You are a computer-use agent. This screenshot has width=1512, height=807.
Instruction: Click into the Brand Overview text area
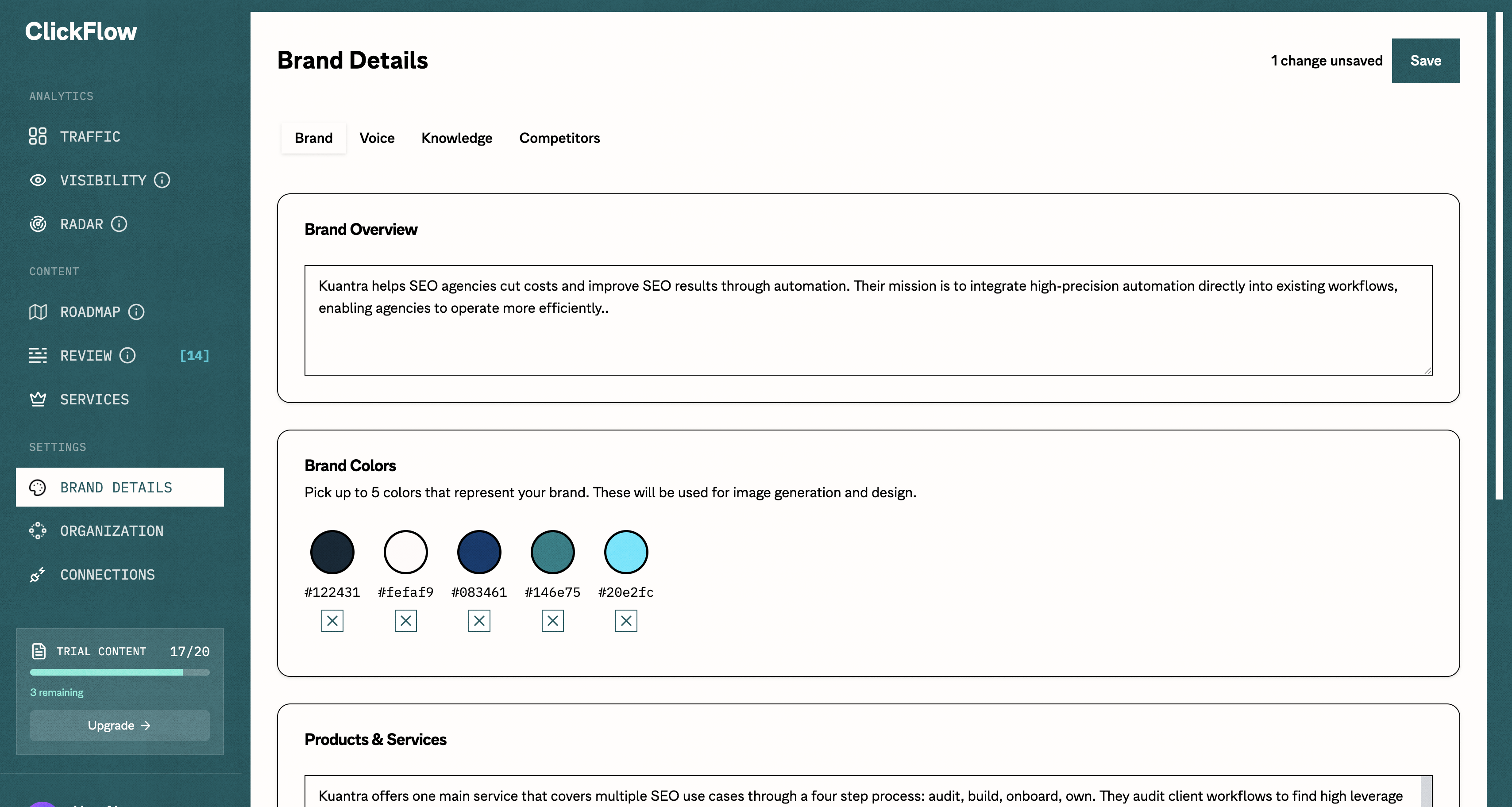[868, 320]
